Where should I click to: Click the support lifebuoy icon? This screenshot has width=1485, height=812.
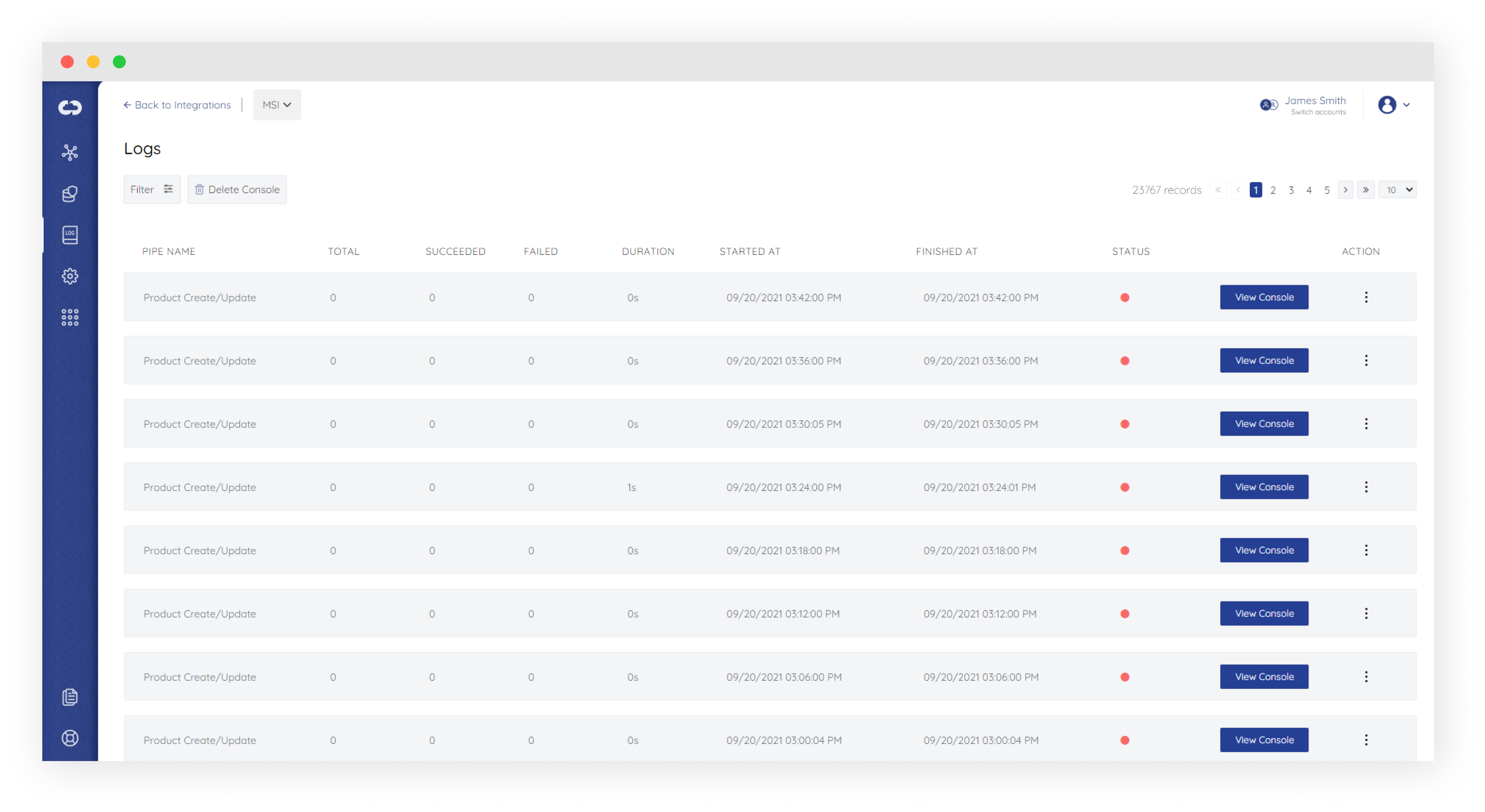(70, 738)
